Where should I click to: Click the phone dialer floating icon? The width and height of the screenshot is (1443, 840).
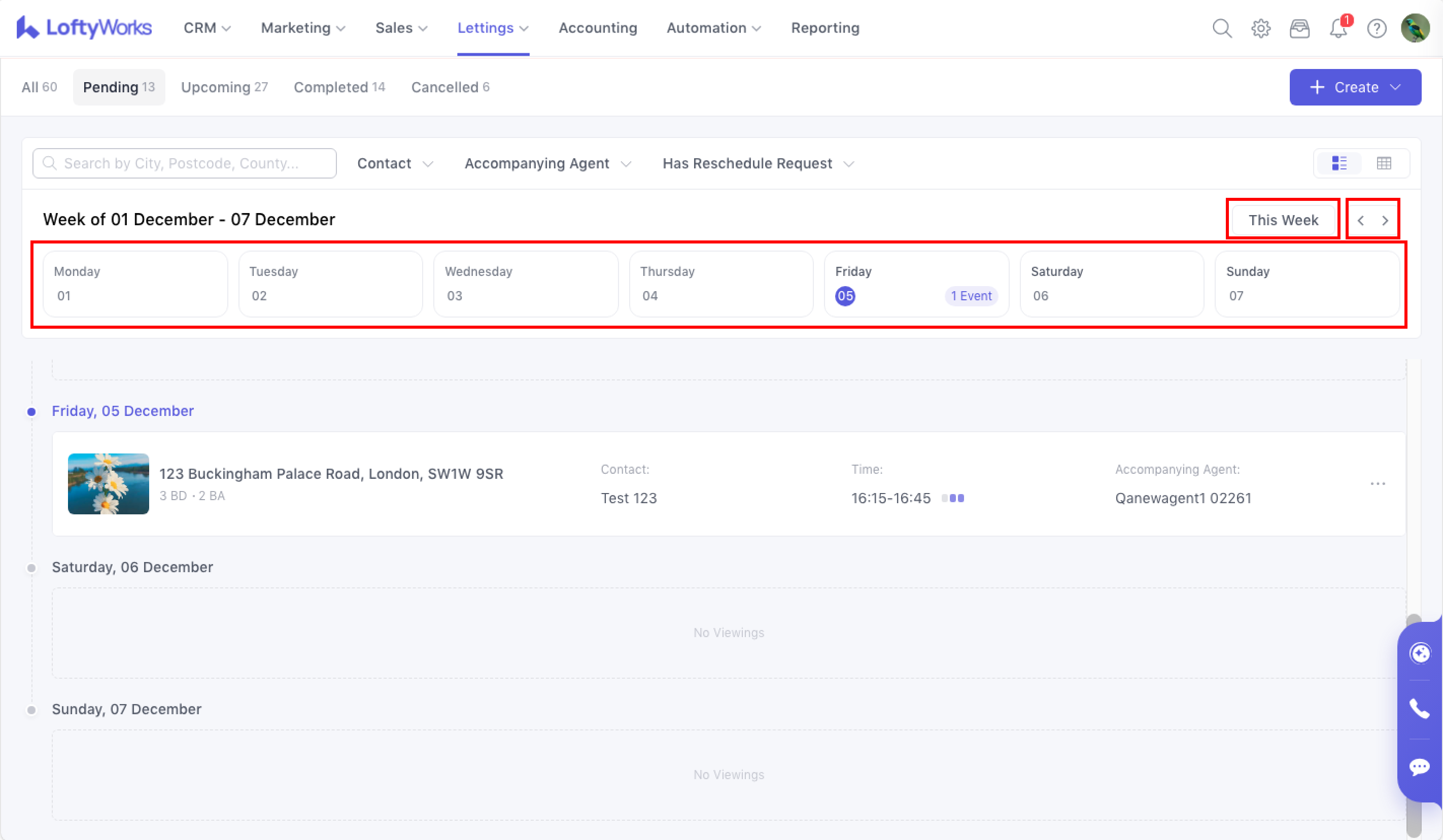1420,709
